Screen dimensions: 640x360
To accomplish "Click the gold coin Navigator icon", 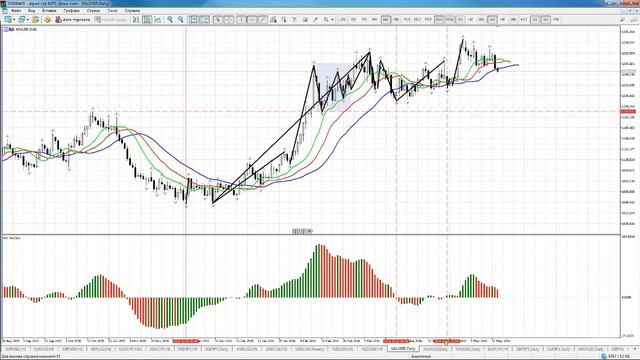I will pyautogui.click(x=48, y=20).
